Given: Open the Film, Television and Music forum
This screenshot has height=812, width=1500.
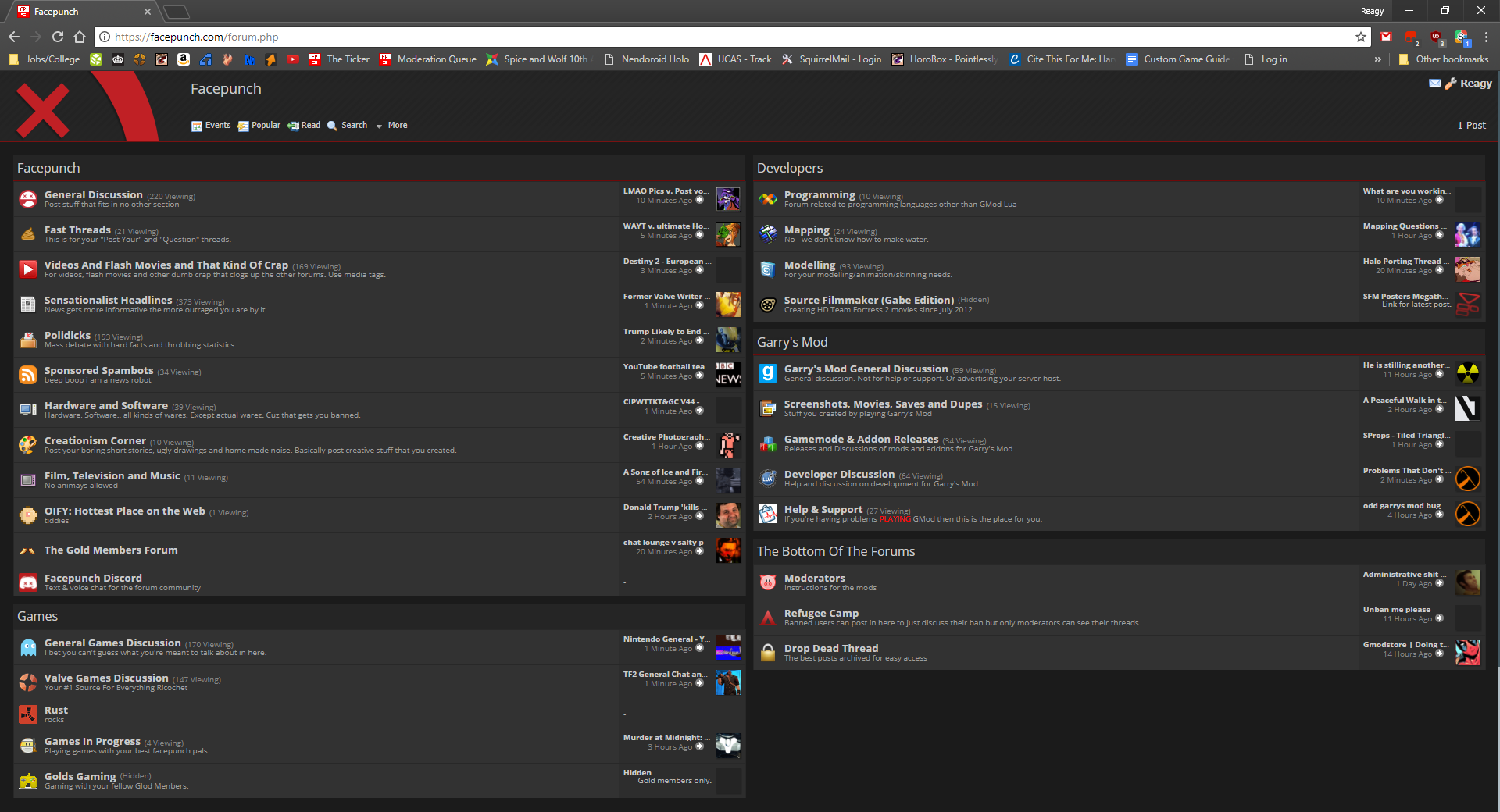Looking at the screenshot, I should (x=112, y=475).
